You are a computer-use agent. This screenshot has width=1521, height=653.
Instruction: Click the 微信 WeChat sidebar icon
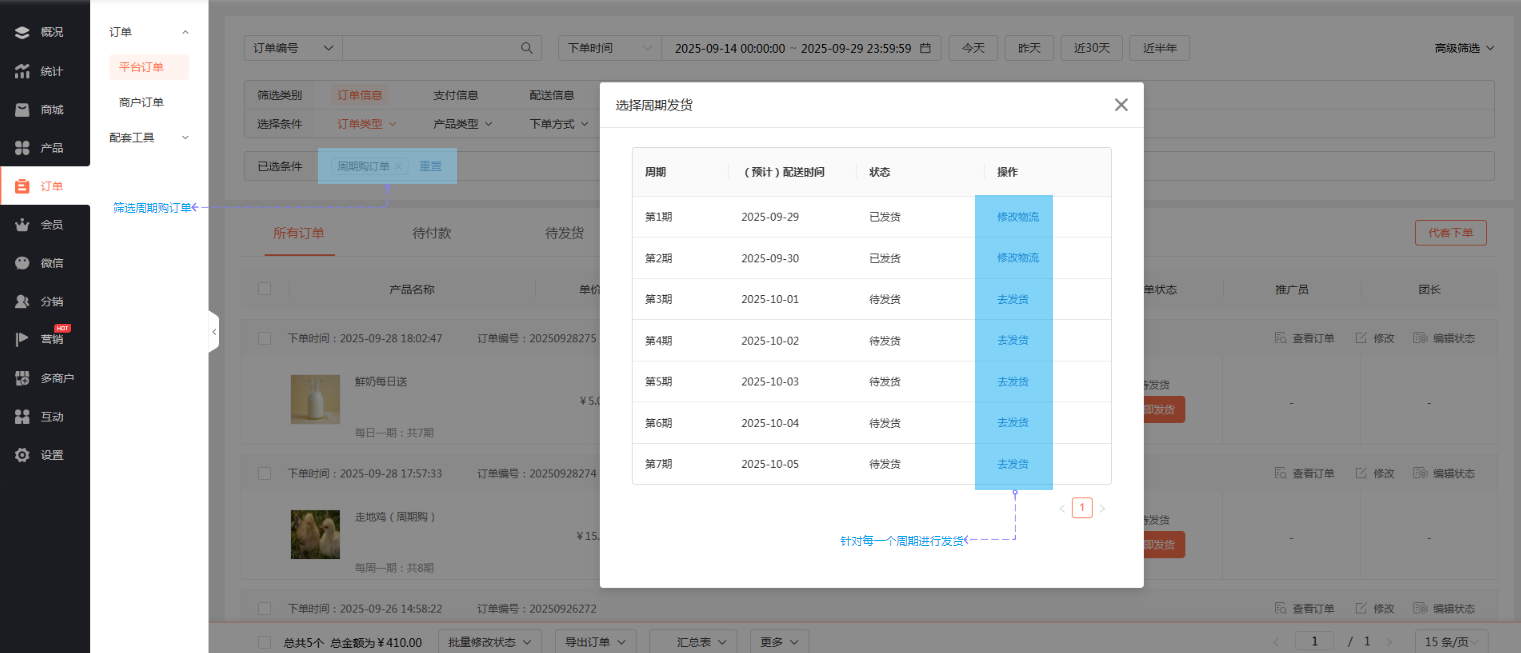(x=22, y=263)
